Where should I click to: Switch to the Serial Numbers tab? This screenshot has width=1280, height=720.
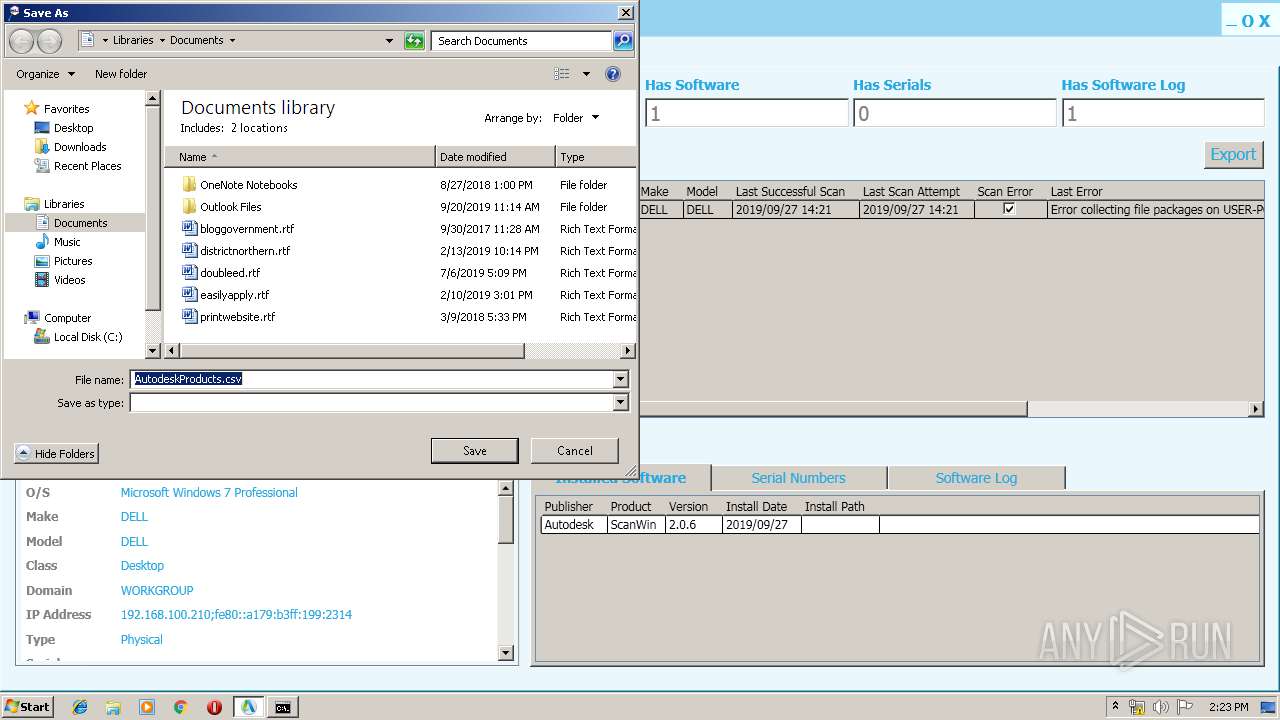click(x=798, y=478)
